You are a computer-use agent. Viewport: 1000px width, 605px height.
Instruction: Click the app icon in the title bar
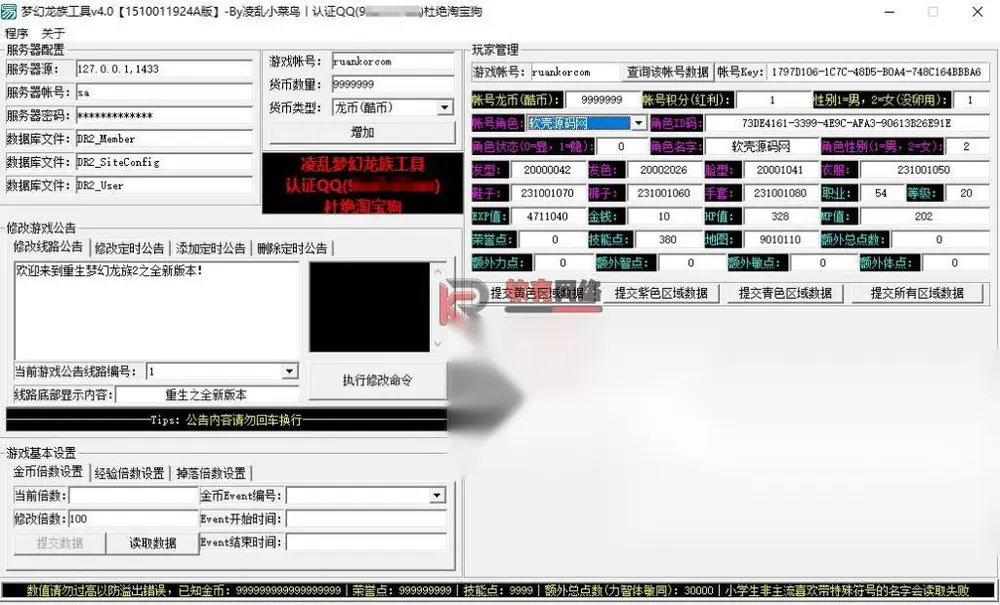coord(9,11)
